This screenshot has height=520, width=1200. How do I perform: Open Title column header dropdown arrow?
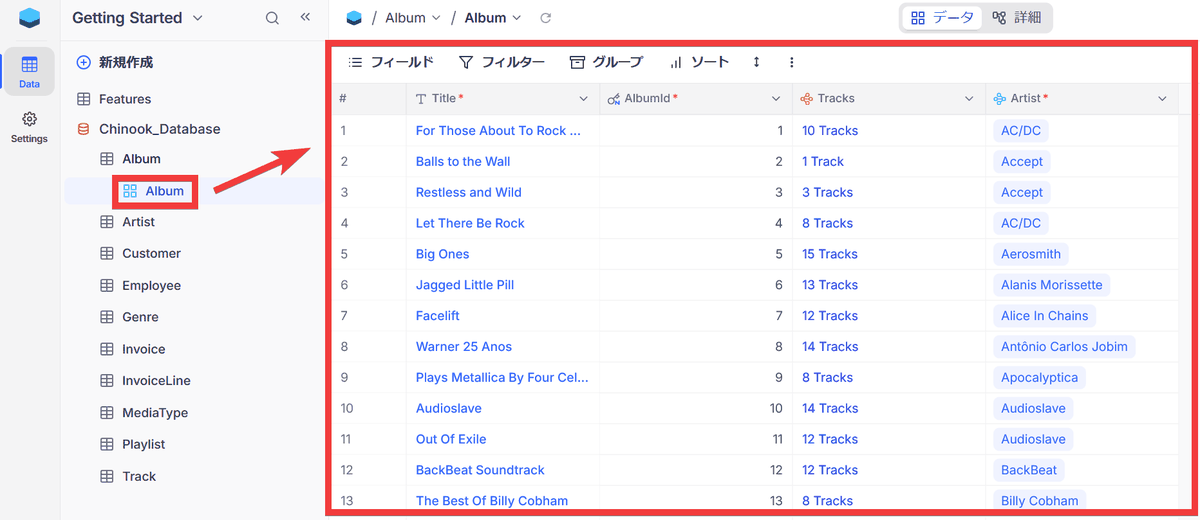coord(584,99)
